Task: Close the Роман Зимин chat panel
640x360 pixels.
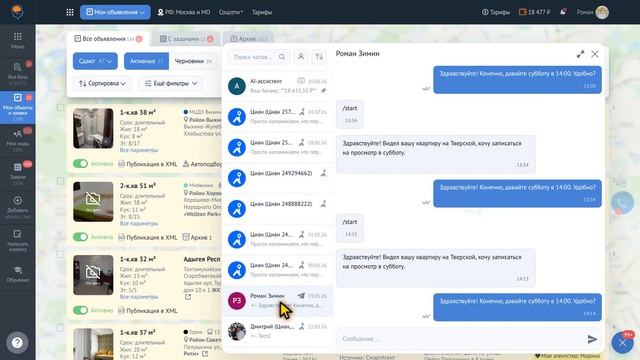Action: coord(595,54)
